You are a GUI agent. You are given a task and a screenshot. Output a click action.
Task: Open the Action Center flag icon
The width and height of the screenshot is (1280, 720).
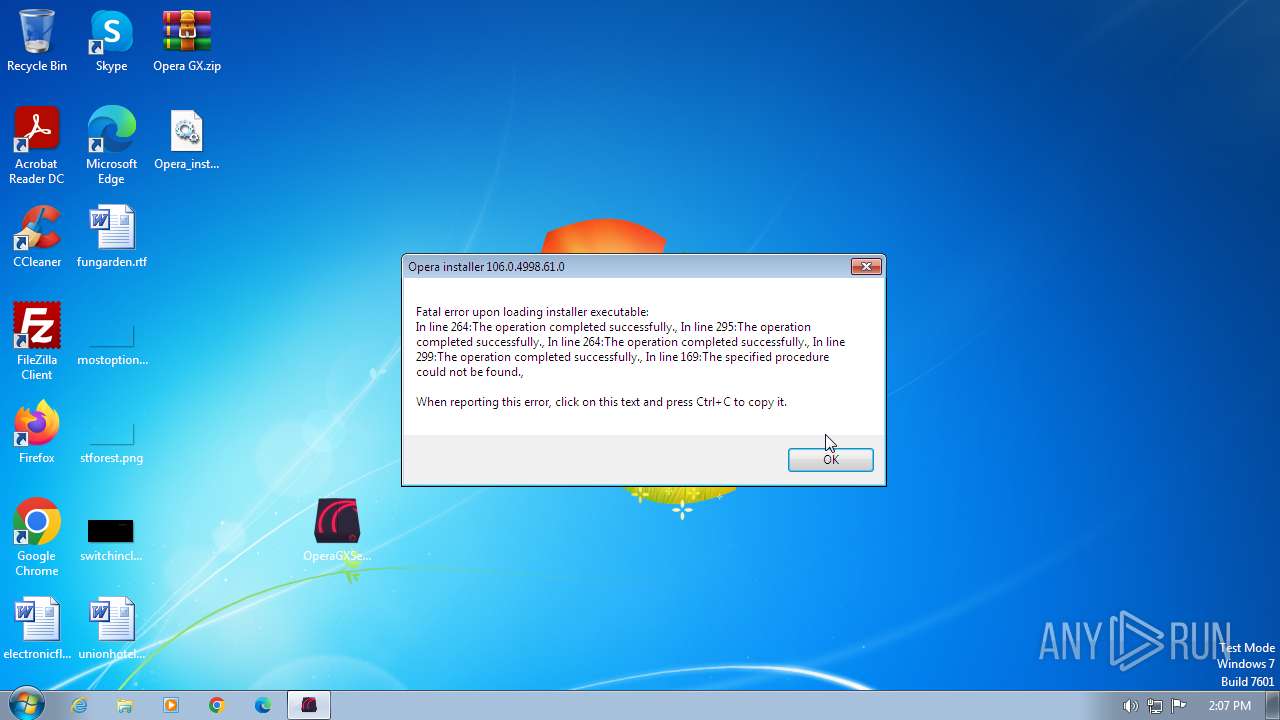[1179, 706]
